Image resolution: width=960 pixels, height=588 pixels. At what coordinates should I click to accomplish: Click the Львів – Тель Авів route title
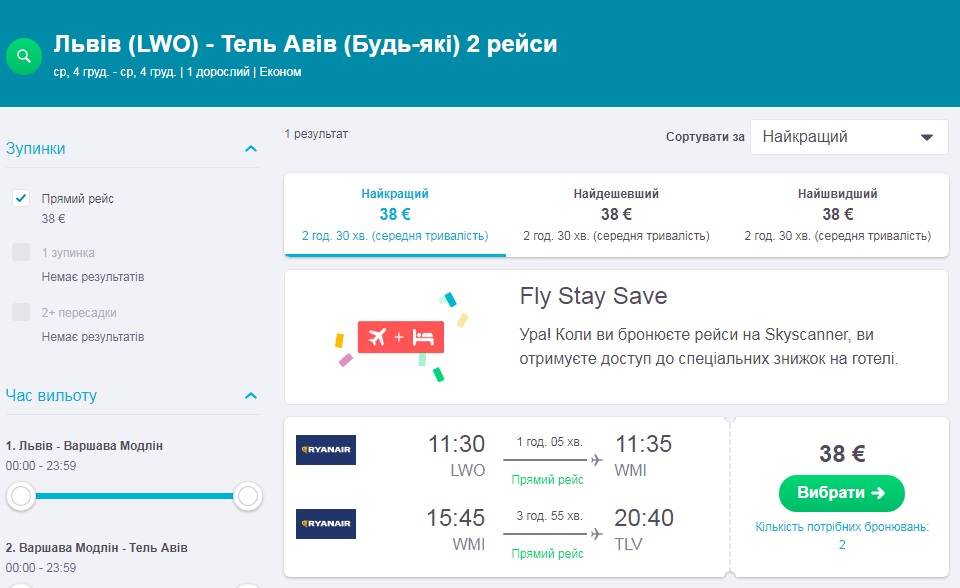tap(305, 45)
